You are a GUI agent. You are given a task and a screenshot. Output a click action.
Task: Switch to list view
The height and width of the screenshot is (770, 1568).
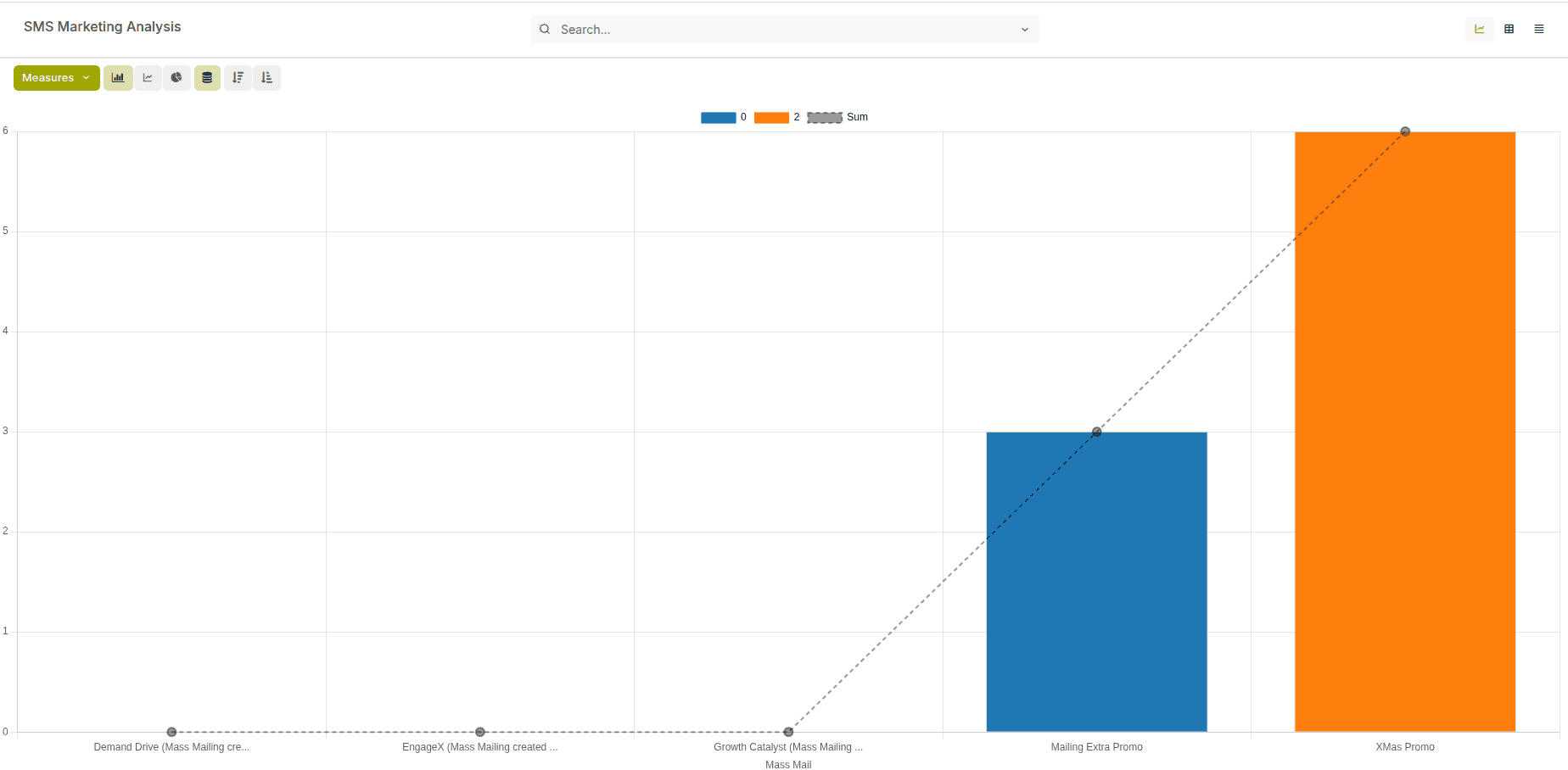(x=1538, y=30)
